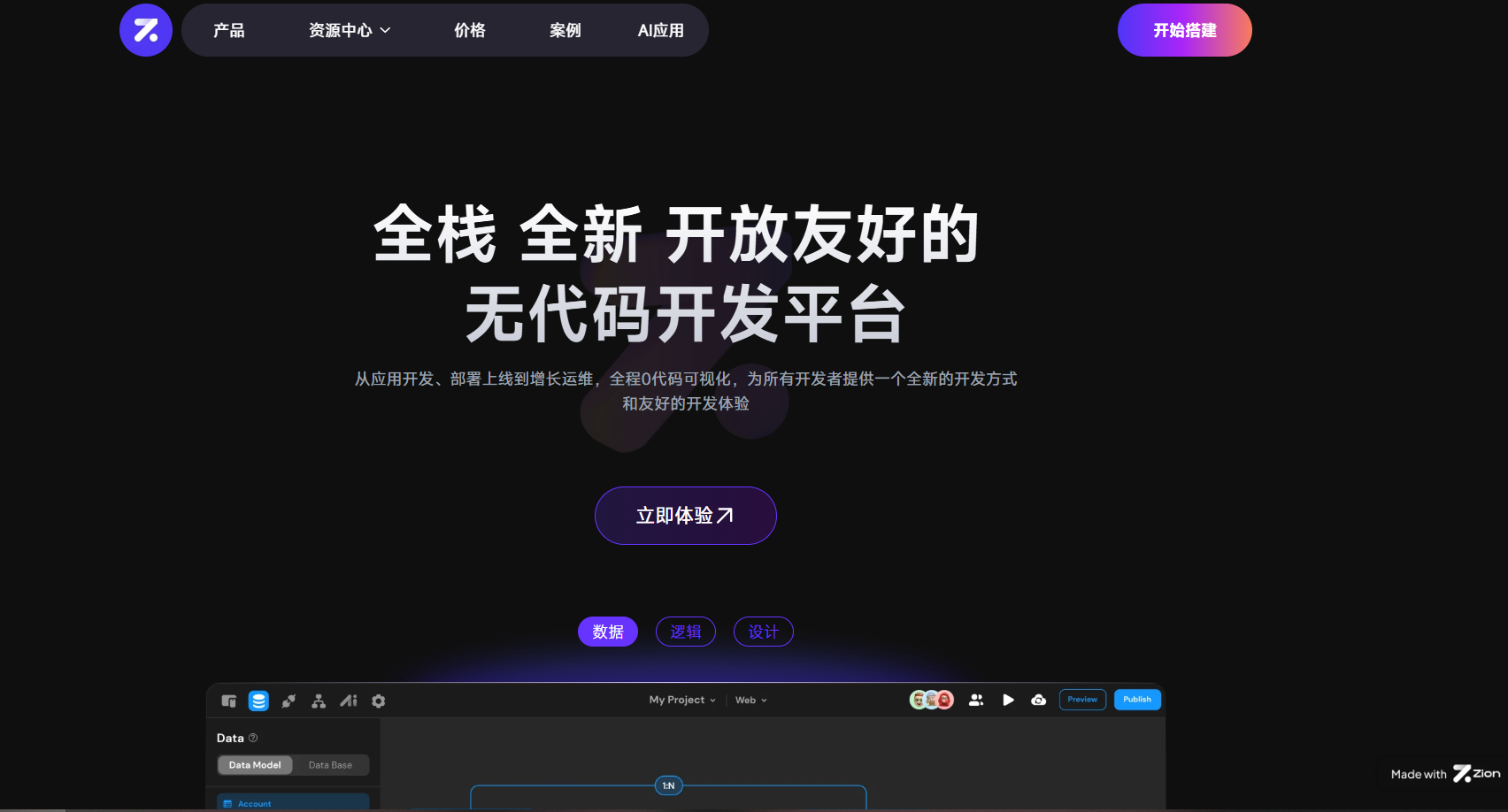1508x812 pixels.
Task: Select the 设计 pill toggle
Action: point(763,632)
